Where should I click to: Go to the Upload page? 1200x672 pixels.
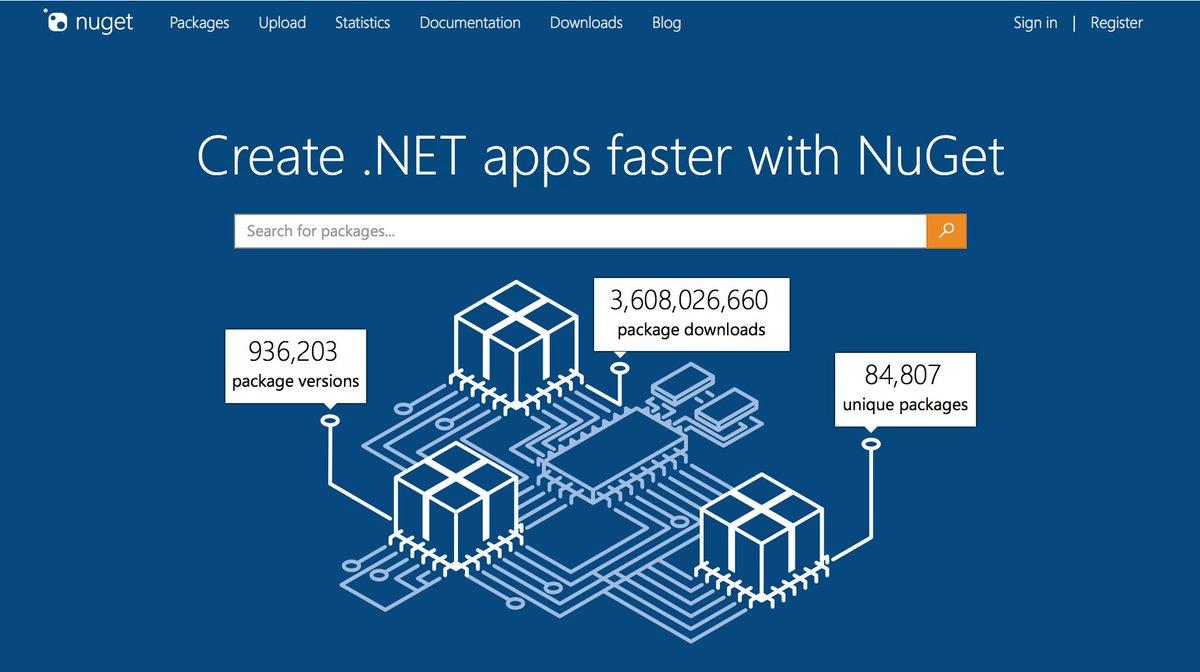282,22
